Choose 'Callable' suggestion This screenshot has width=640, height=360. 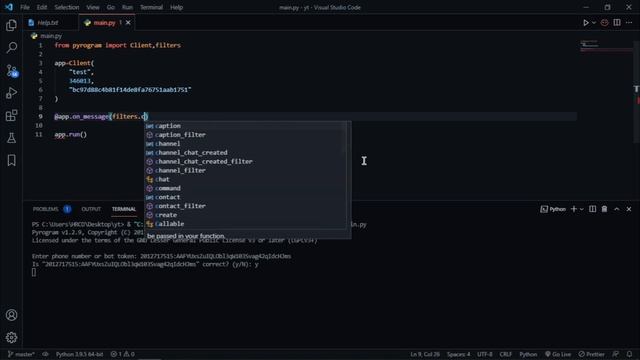tap(245, 224)
